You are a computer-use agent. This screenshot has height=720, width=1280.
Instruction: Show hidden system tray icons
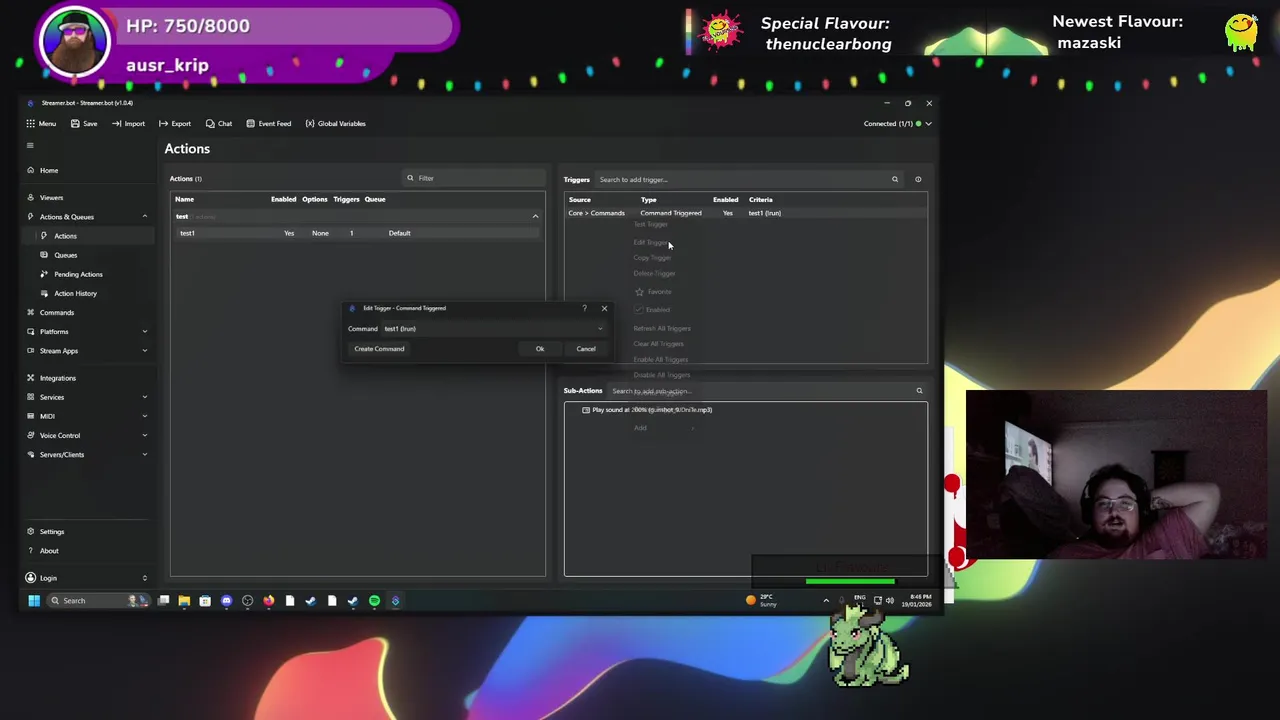(826, 600)
